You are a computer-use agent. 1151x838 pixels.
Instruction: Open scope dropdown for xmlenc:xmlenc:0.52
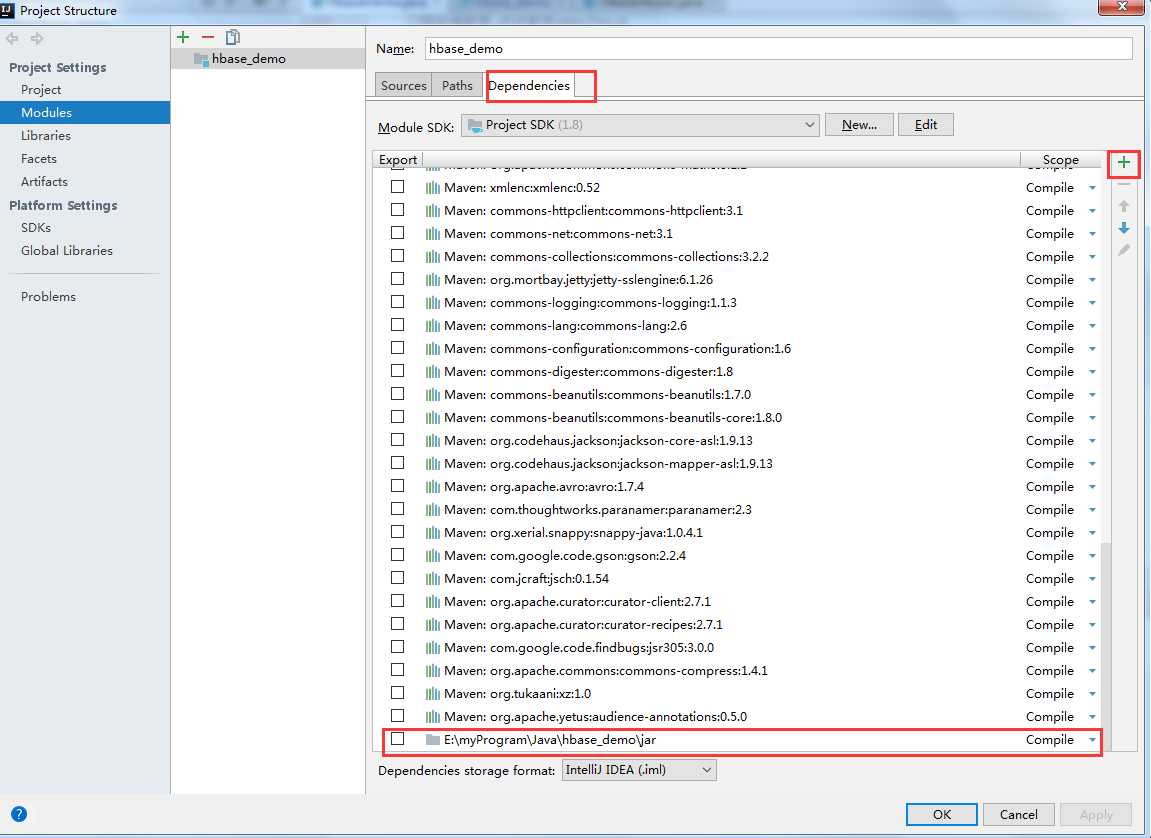coord(1092,189)
